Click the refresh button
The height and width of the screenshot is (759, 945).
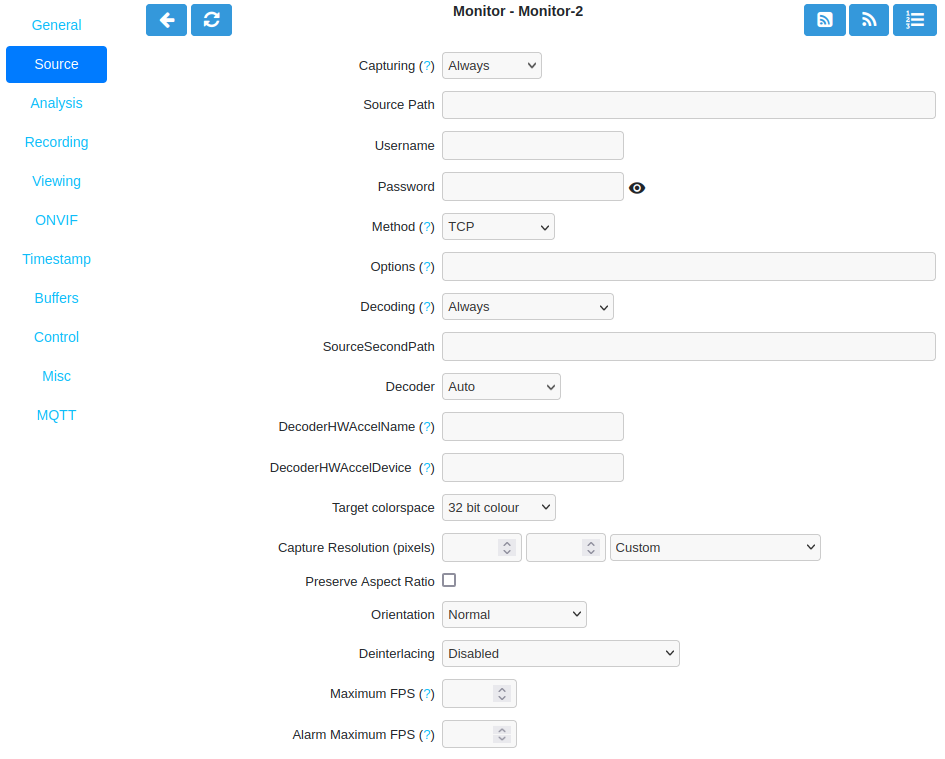(212, 20)
